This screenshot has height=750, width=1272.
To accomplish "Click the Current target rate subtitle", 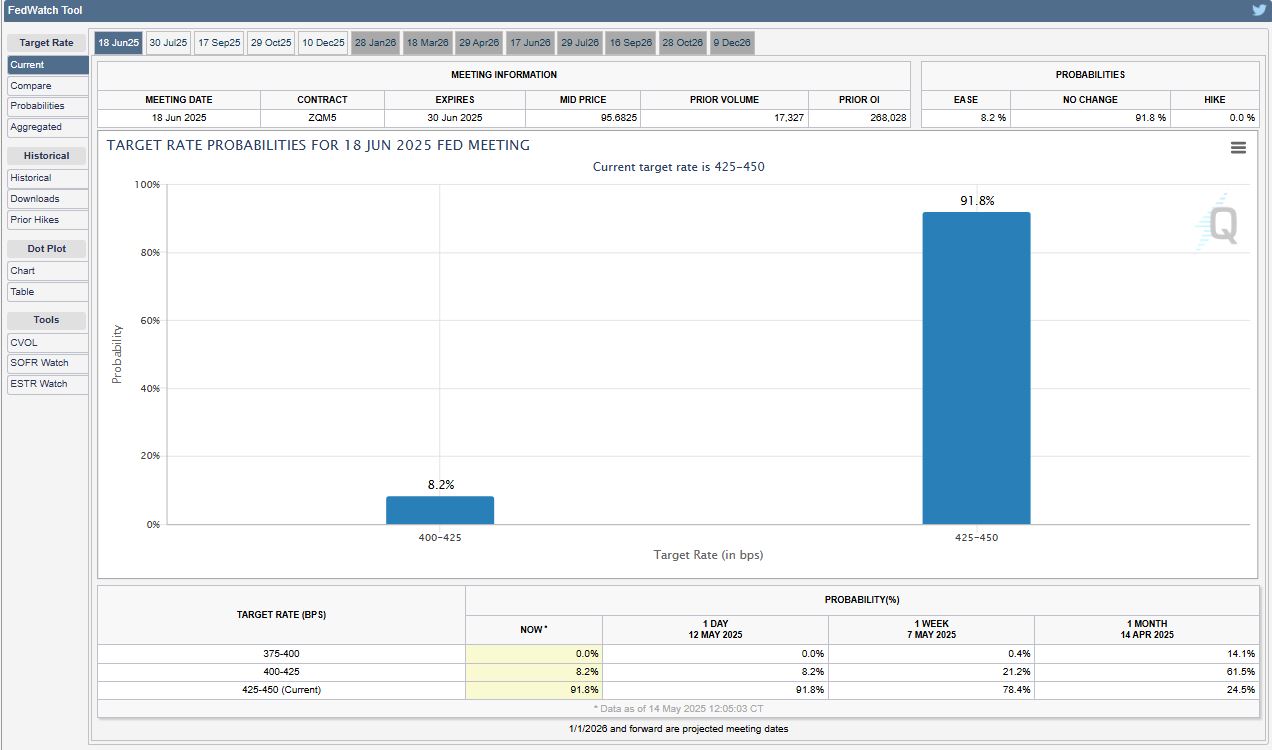I will click(678, 167).
